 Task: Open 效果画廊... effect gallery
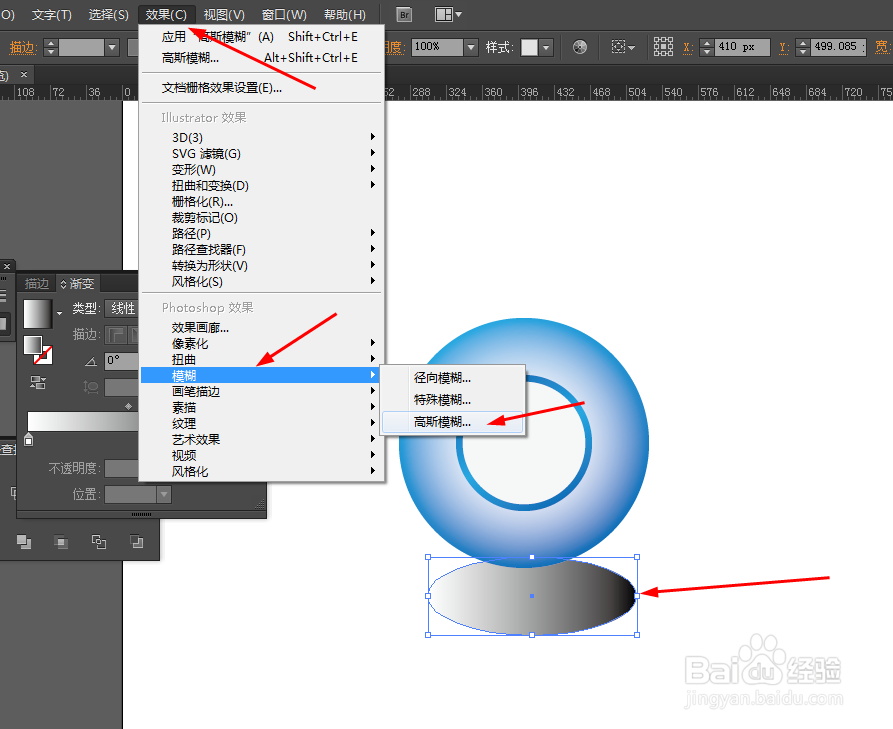click(262, 327)
